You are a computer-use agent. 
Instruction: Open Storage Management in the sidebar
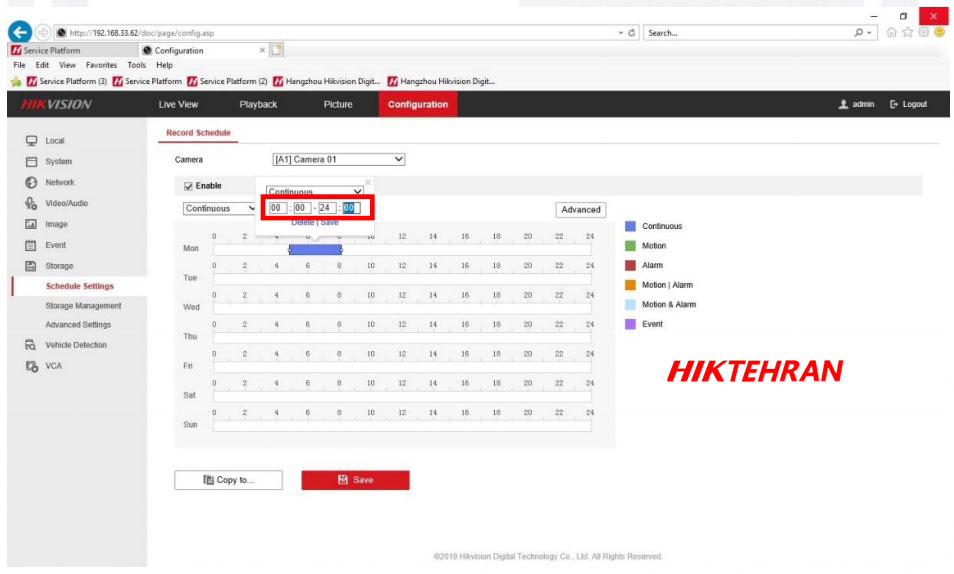click(83, 306)
